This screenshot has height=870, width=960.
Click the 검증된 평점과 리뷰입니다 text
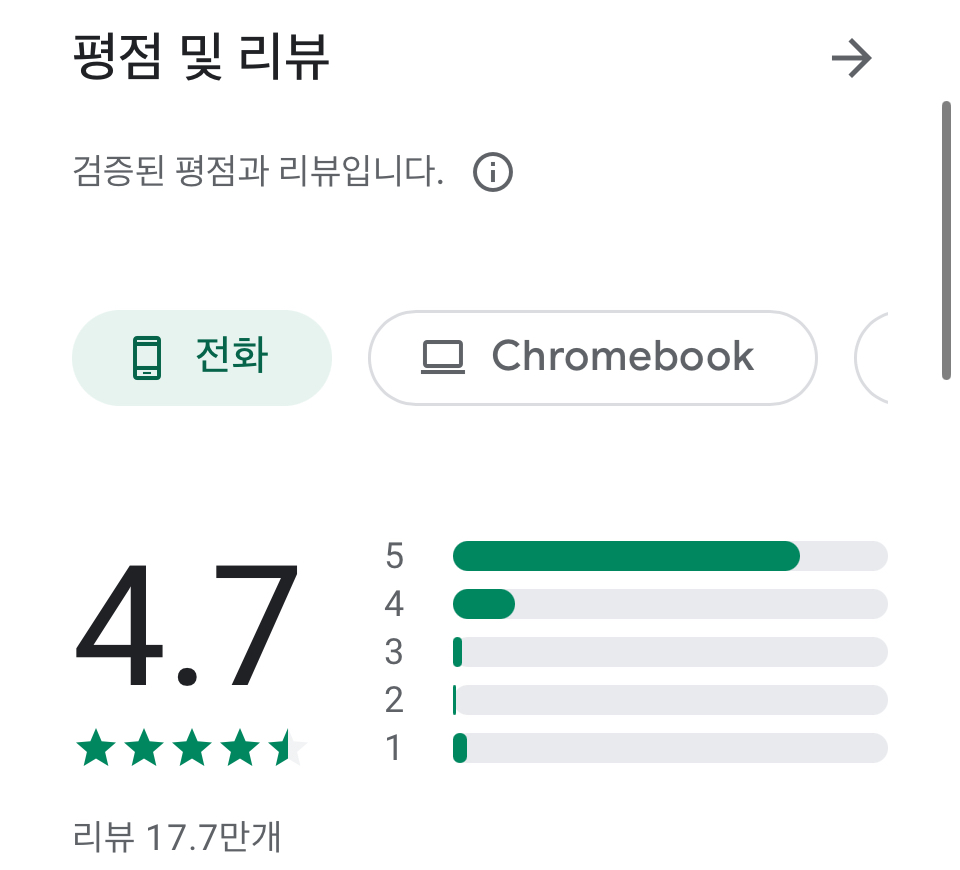click(258, 171)
